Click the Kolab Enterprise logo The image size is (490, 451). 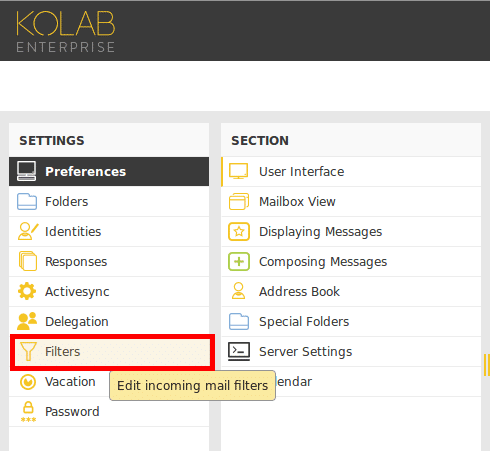[x=66, y=32]
